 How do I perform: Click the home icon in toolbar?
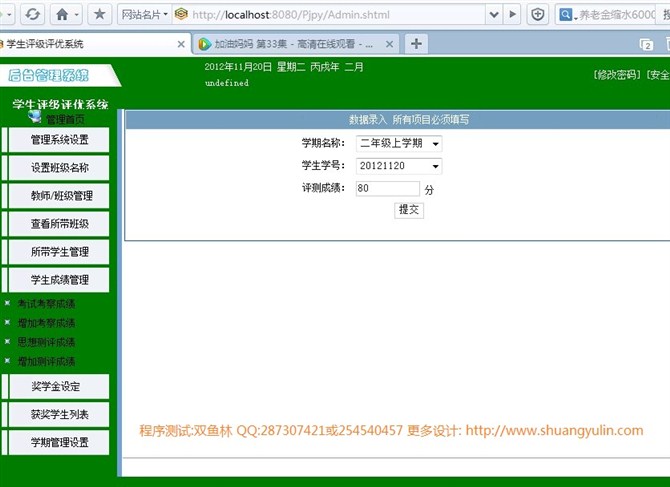coord(62,15)
